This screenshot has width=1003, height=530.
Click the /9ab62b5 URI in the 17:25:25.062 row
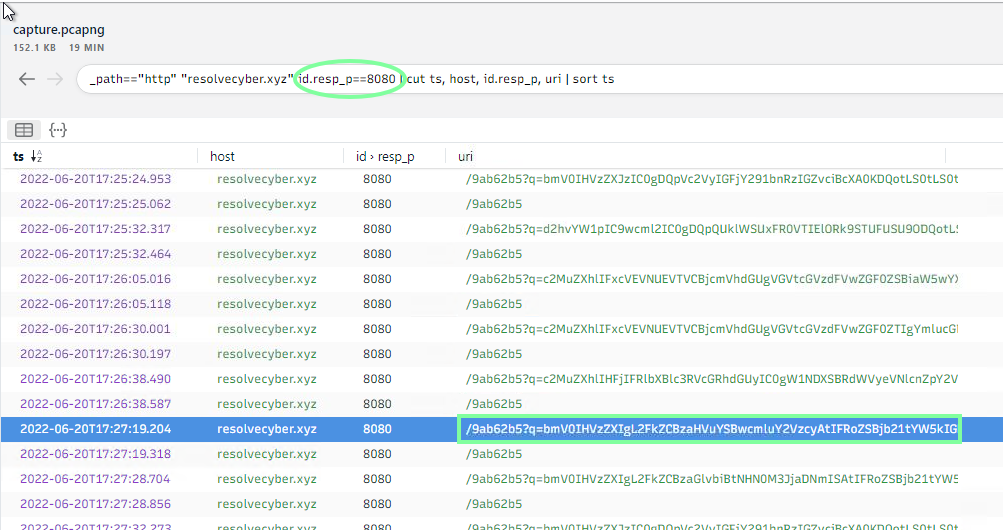tap(494, 204)
